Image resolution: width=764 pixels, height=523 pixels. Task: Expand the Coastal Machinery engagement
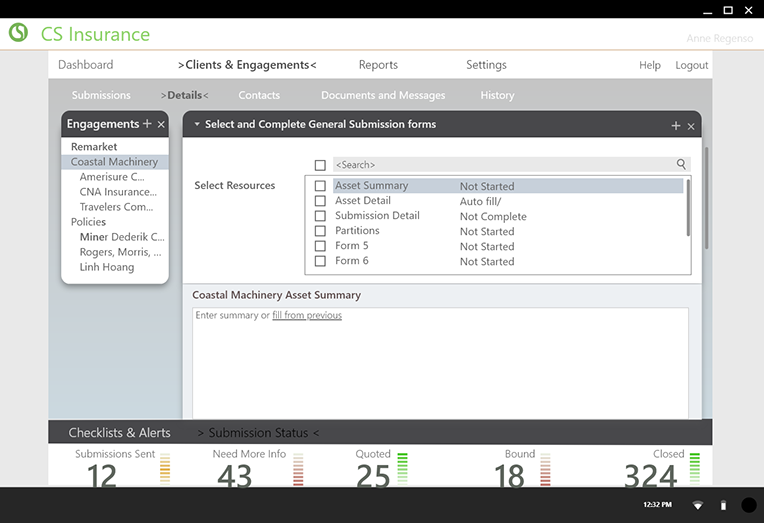tap(114, 162)
